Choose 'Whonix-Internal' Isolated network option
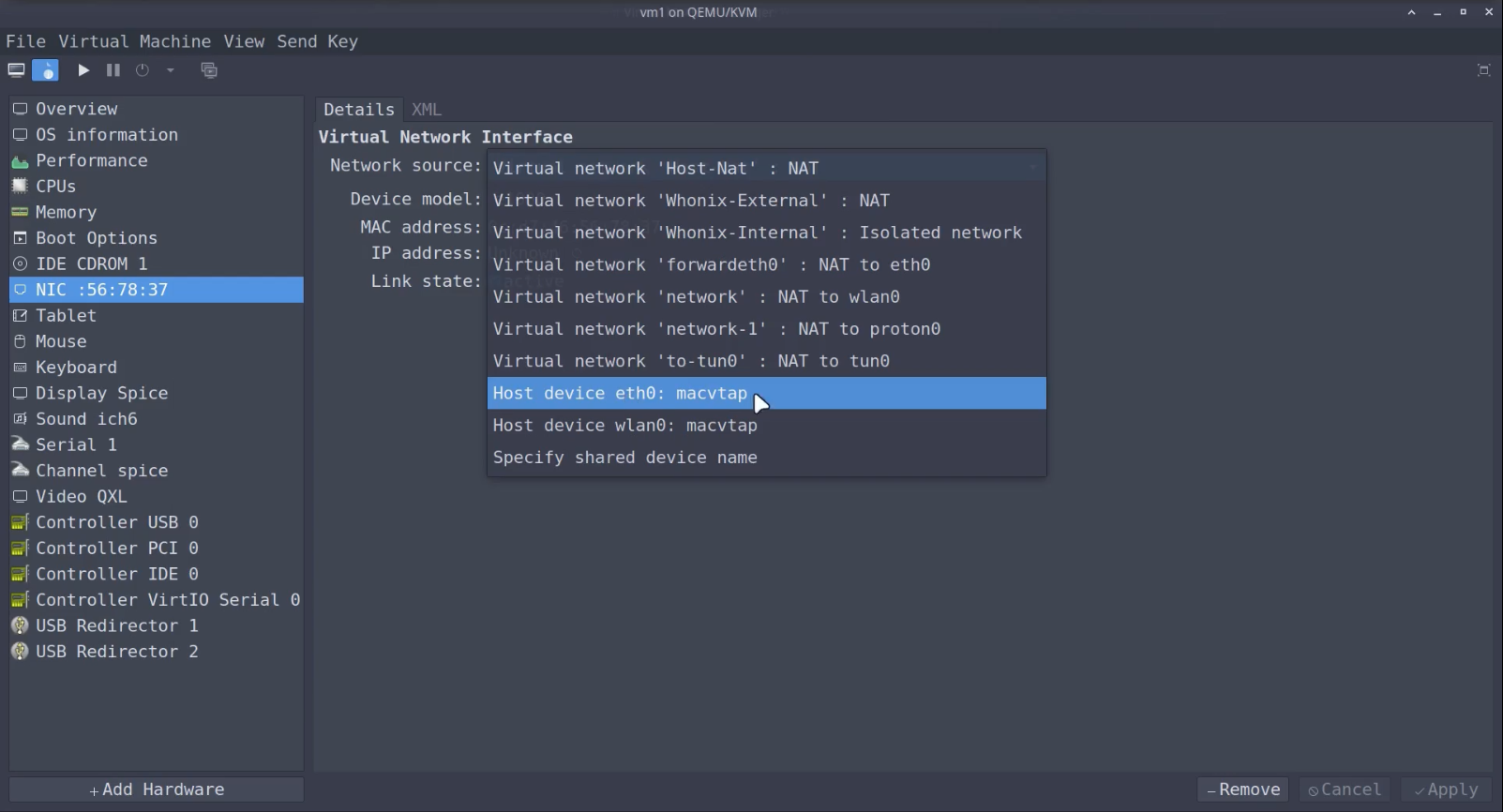The width and height of the screenshot is (1503, 812). point(767,233)
